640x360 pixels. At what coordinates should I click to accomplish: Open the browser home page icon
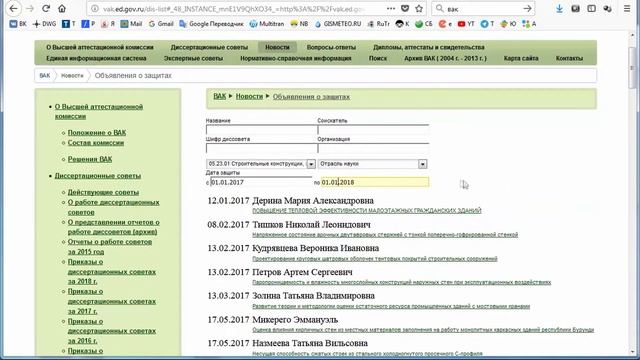click(62, 9)
